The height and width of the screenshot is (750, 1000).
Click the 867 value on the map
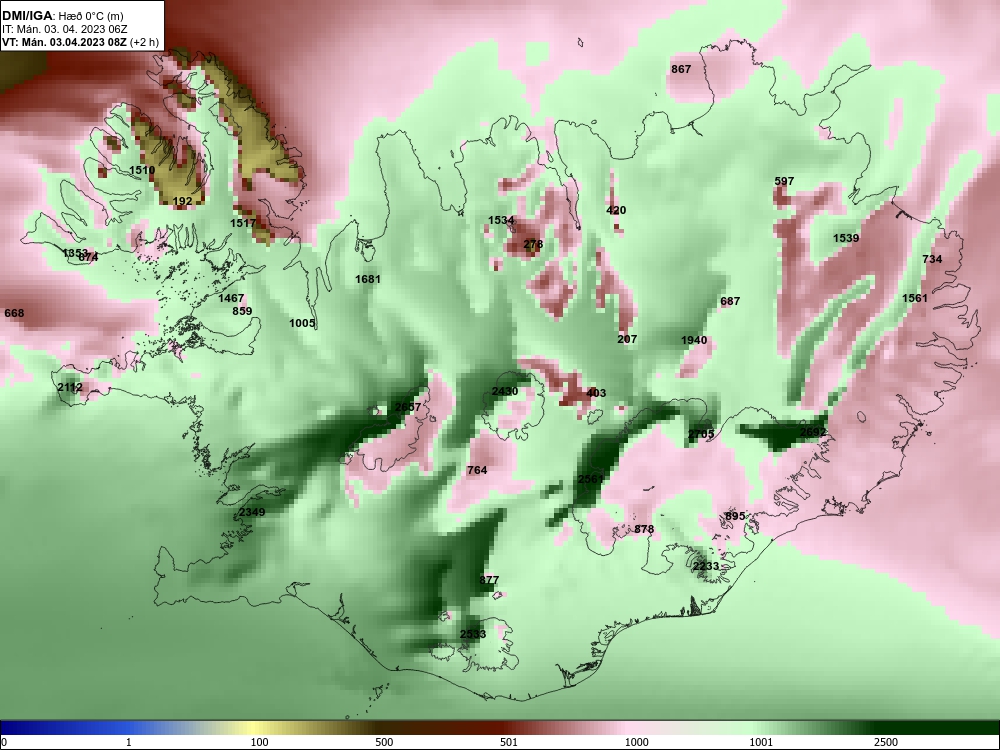click(681, 69)
